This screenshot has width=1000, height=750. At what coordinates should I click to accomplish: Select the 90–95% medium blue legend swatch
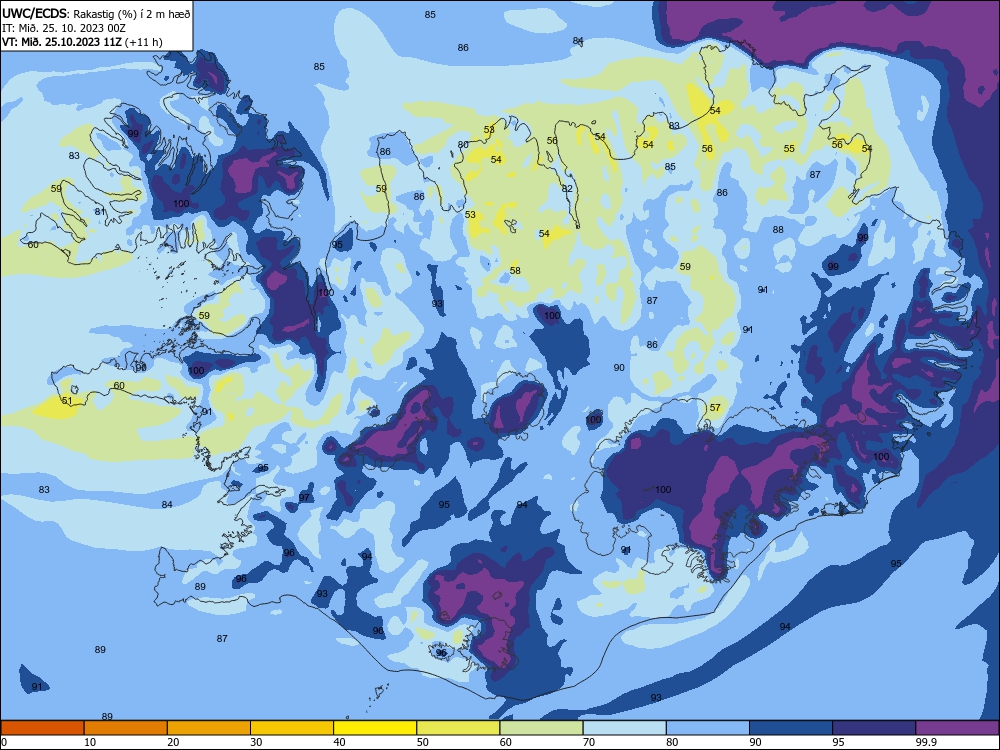click(x=791, y=728)
